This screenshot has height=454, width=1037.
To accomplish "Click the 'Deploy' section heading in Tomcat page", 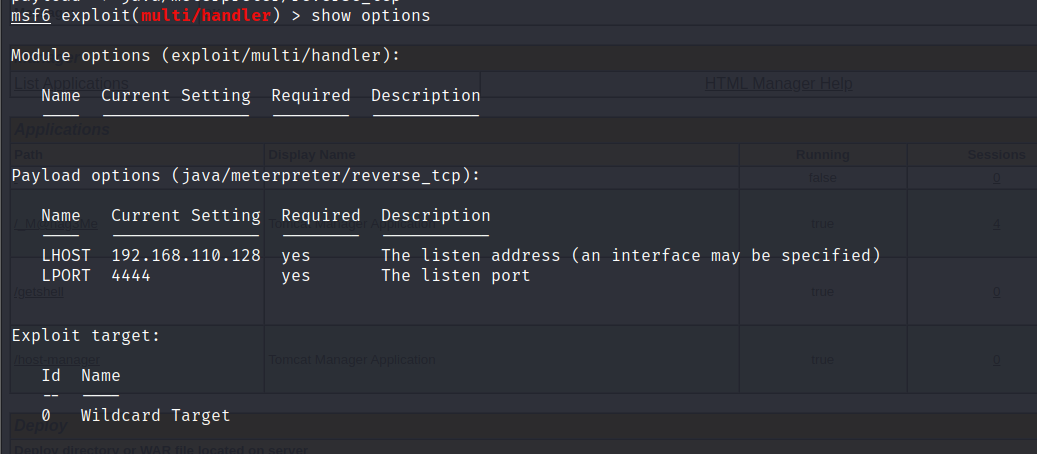I will point(41,426).
